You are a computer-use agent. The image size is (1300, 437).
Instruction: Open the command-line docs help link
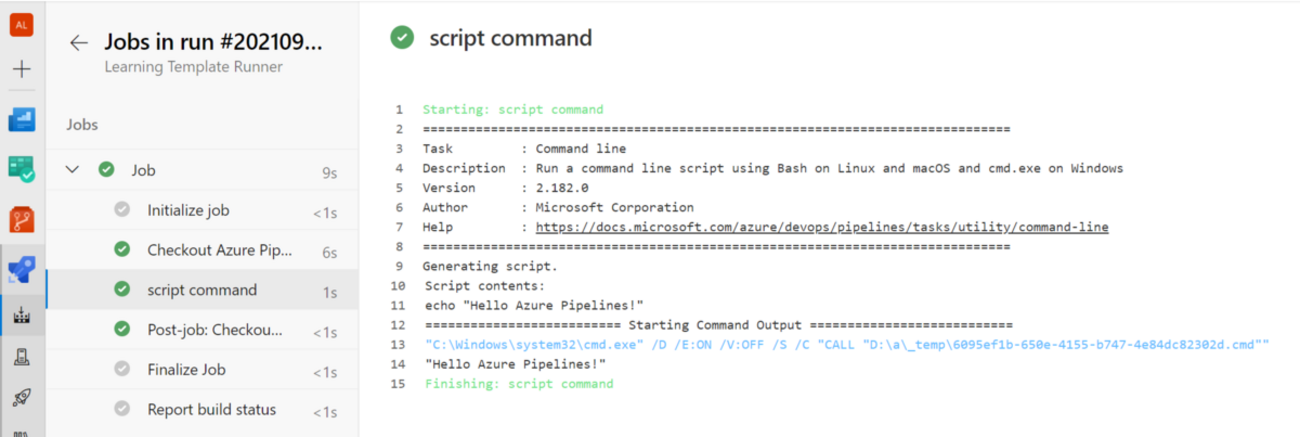tap(822, 227)
